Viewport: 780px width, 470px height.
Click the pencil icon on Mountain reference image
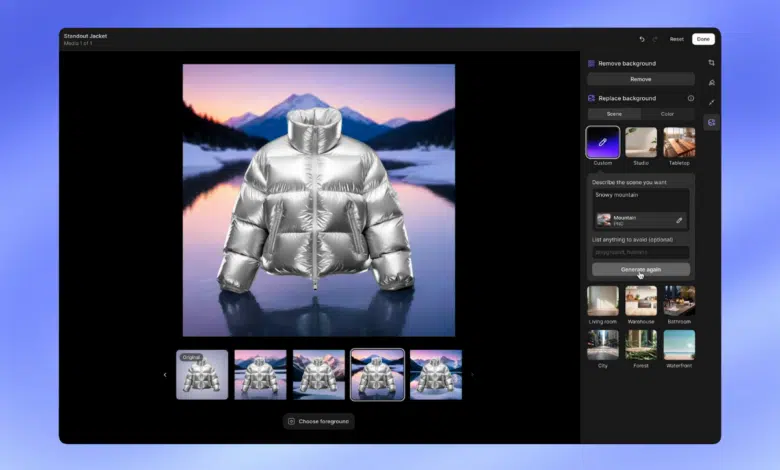point(679,220)
